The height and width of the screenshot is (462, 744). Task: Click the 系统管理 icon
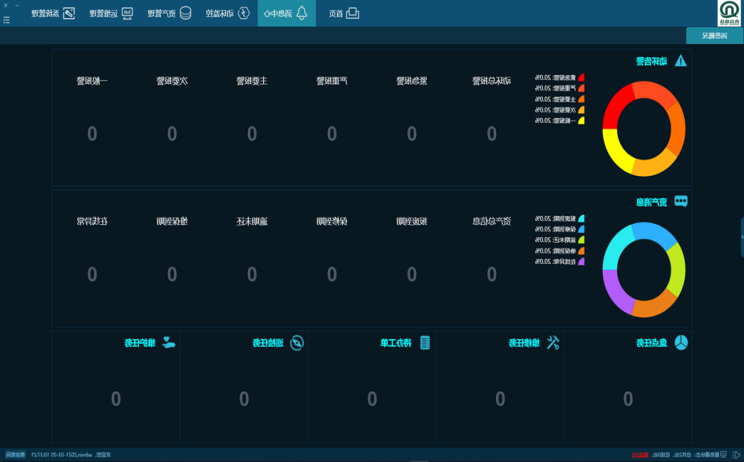coord(68,13)
